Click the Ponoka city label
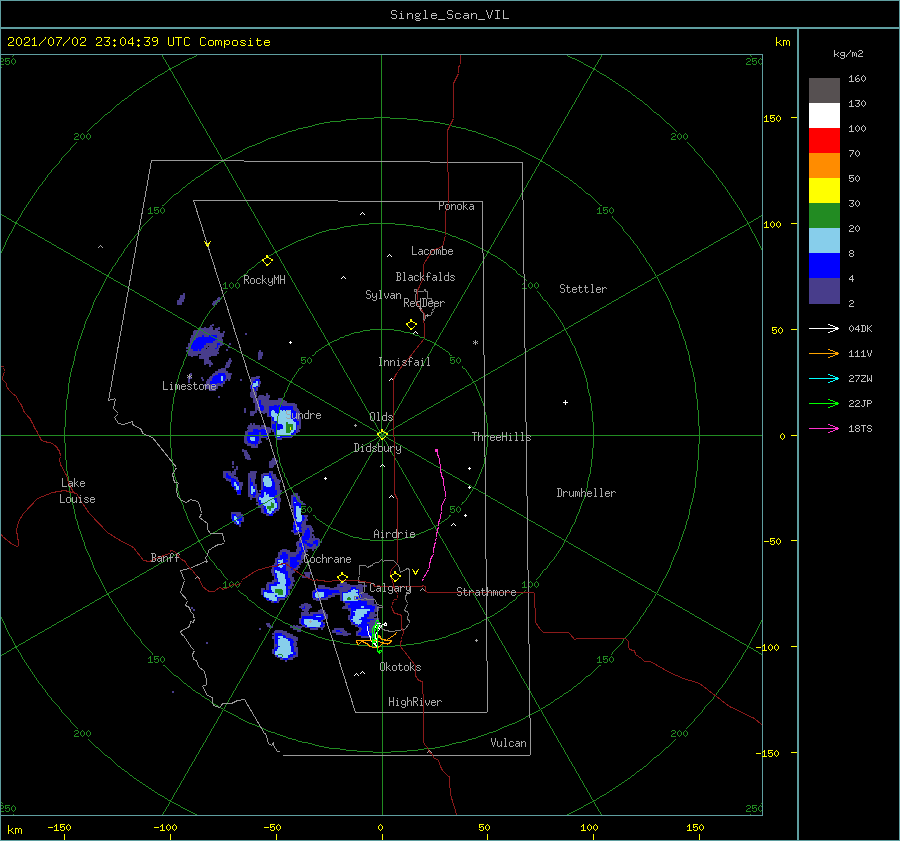 click(456, 206)
